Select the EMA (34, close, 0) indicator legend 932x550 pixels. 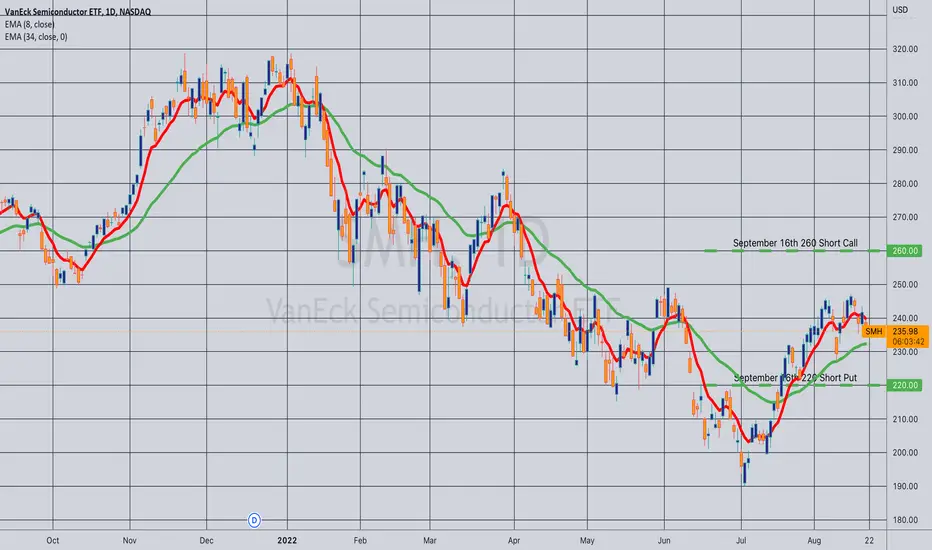[x=36, y=37]
